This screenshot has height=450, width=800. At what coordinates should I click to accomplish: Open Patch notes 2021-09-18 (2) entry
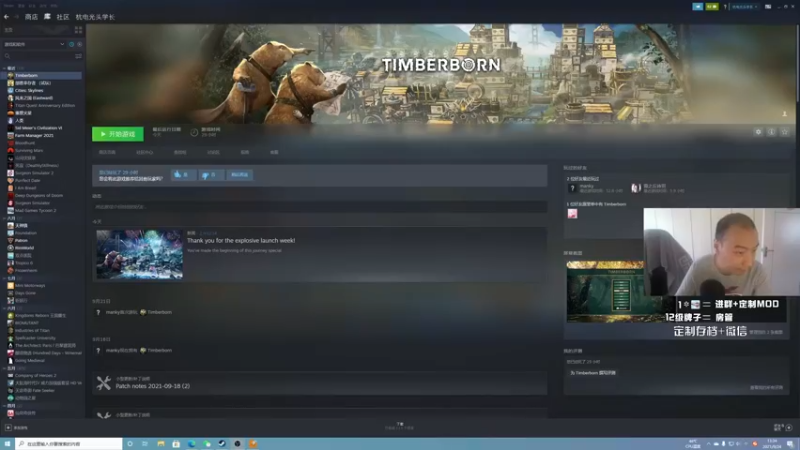click(x=153, y=386)
